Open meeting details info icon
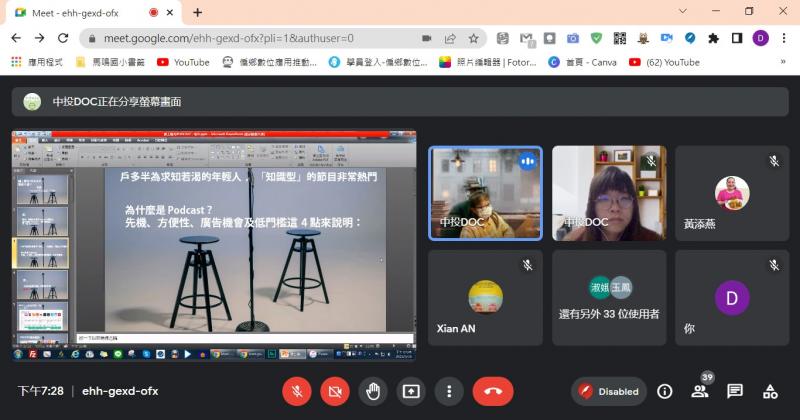 [x=664, y=391]
